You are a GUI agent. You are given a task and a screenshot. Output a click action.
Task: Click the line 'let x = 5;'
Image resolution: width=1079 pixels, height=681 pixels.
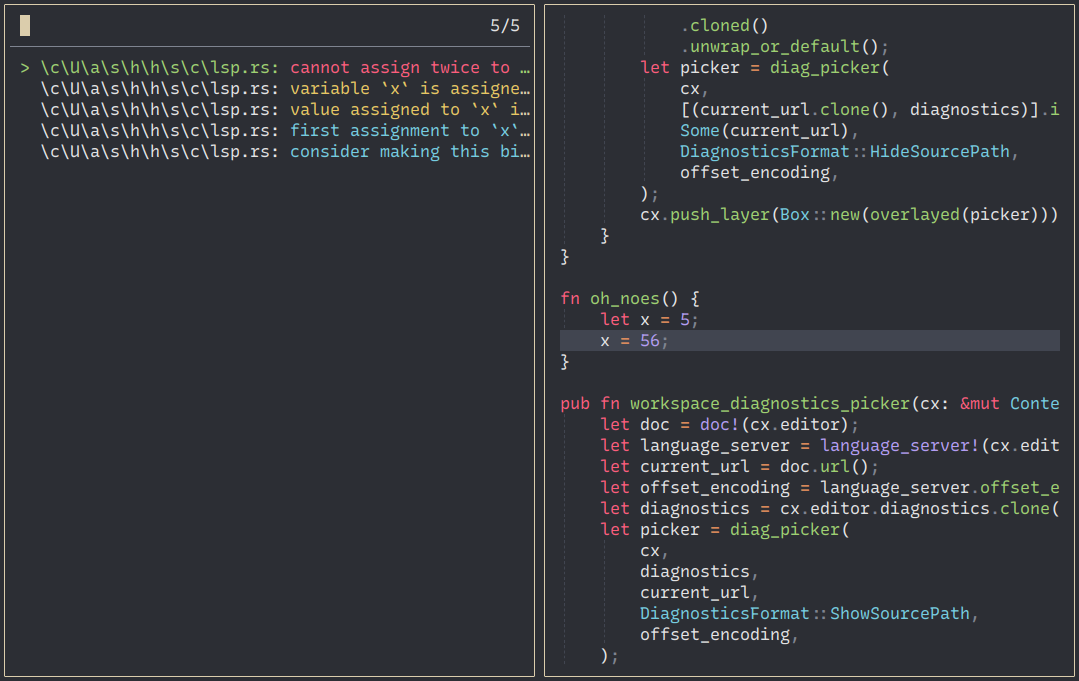(649, 320)
